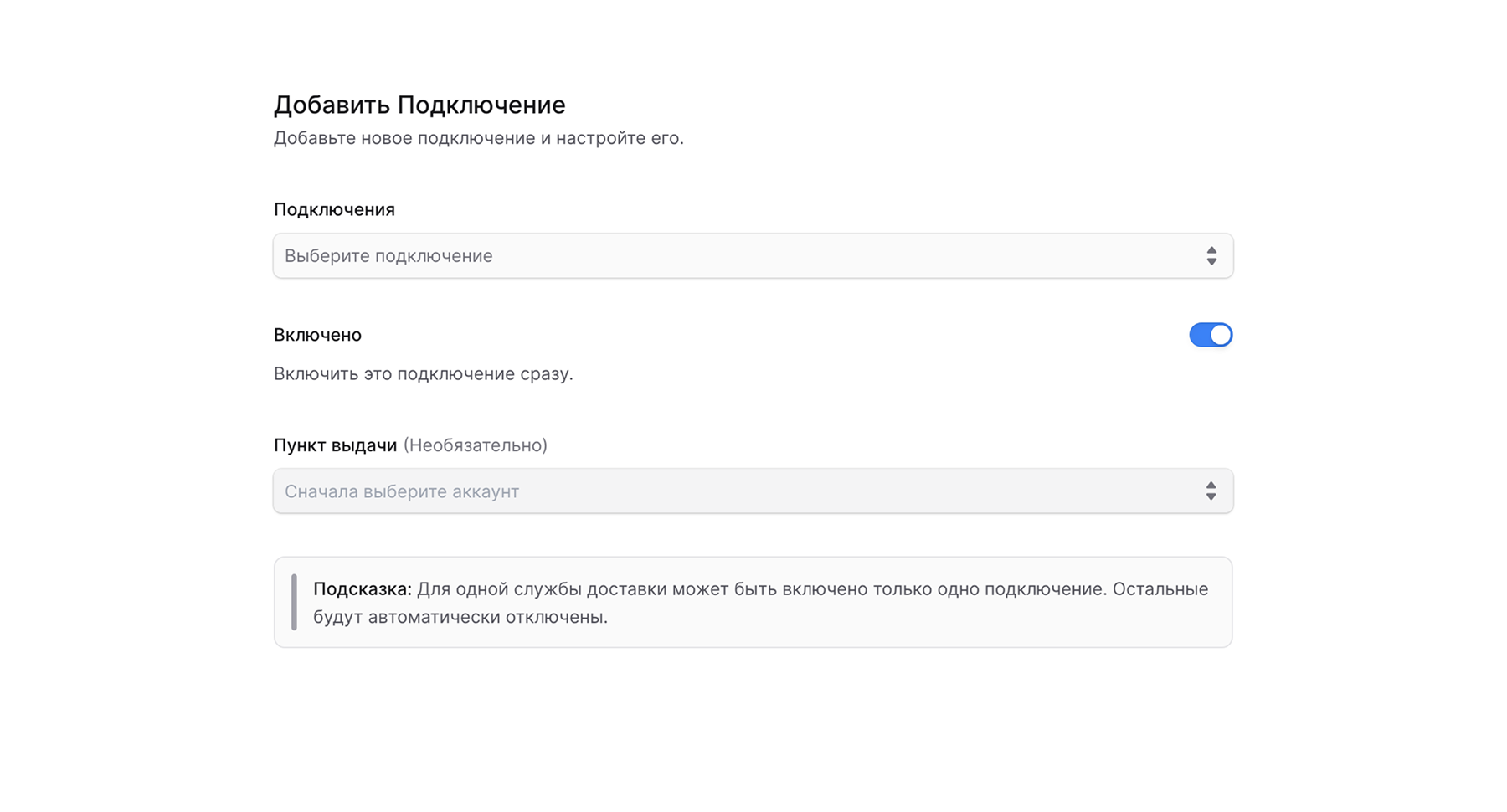
Task: Click the word 'Подсказка' in the hint box
Action: [x=362, y=588]
